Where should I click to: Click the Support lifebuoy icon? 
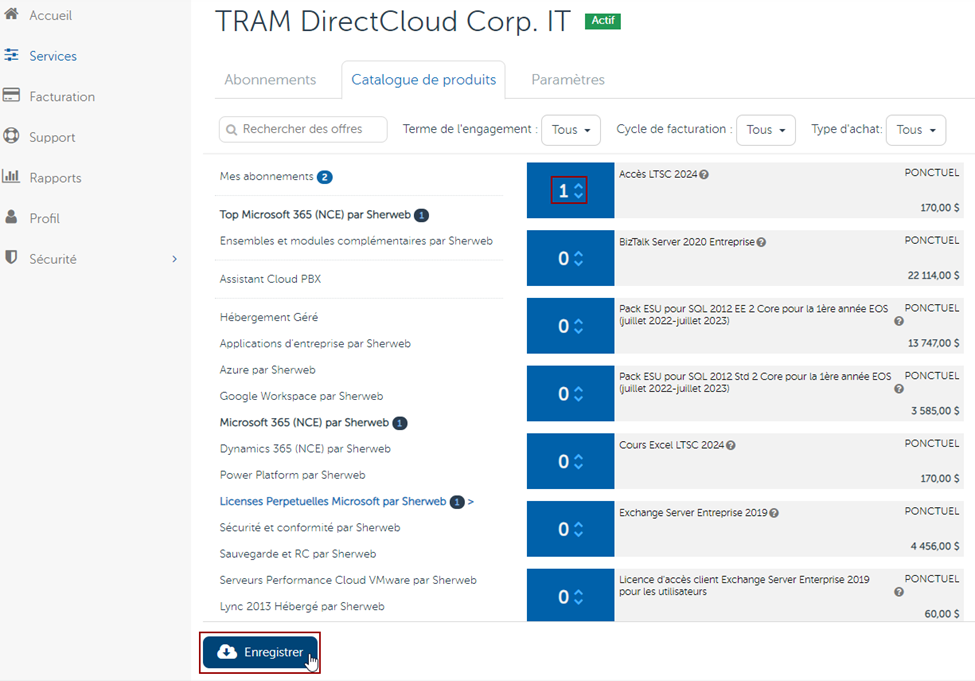(11, 136)
